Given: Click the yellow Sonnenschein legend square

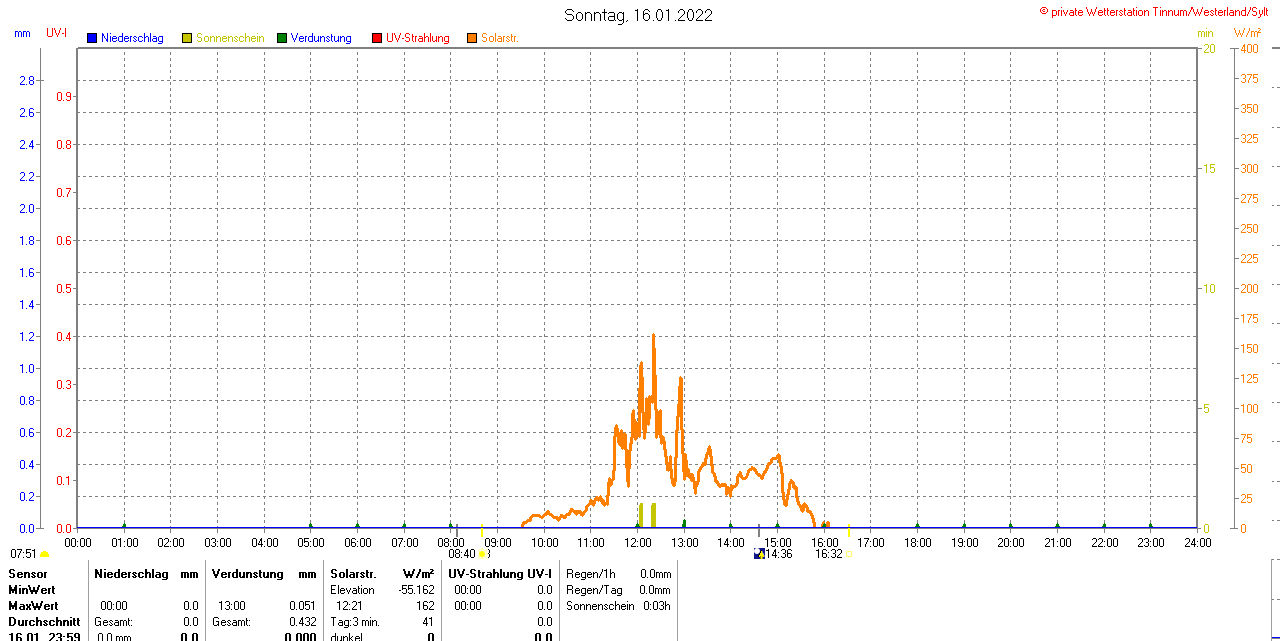Looking at the screenshot, I should (x=187, y=38).
